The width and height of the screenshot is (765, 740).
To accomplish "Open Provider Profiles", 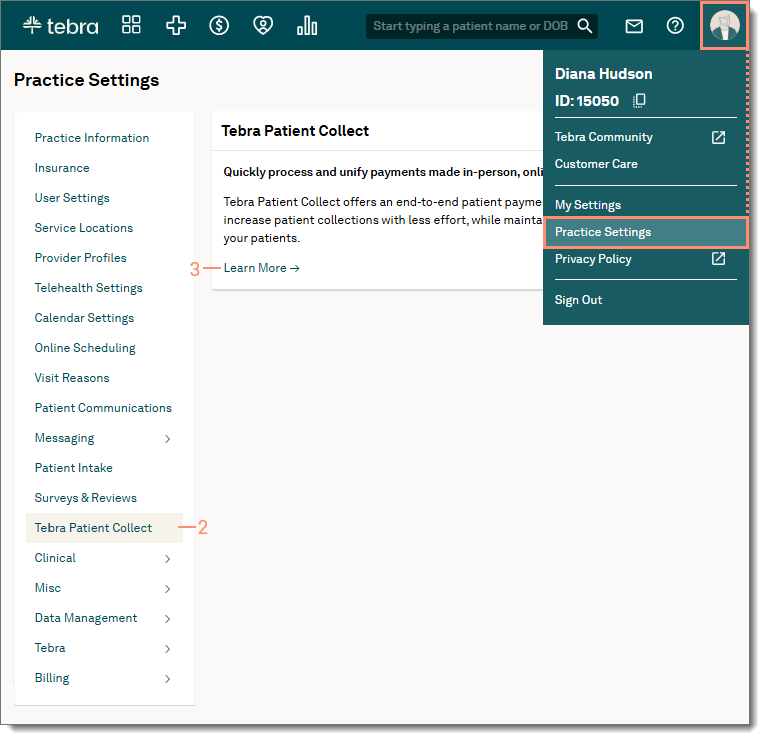I will click(81, 258).
